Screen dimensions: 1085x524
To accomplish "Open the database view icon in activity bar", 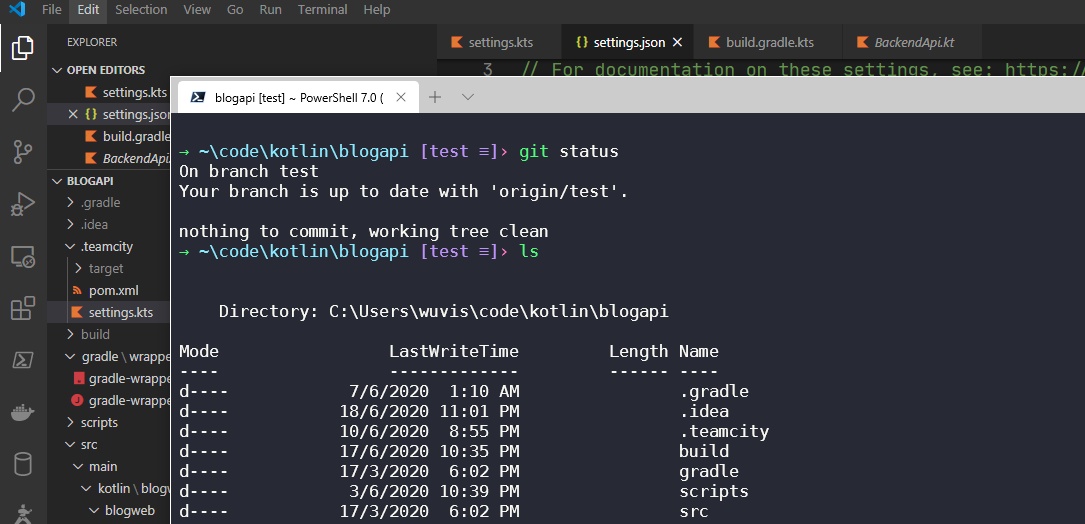I will 22,464.
